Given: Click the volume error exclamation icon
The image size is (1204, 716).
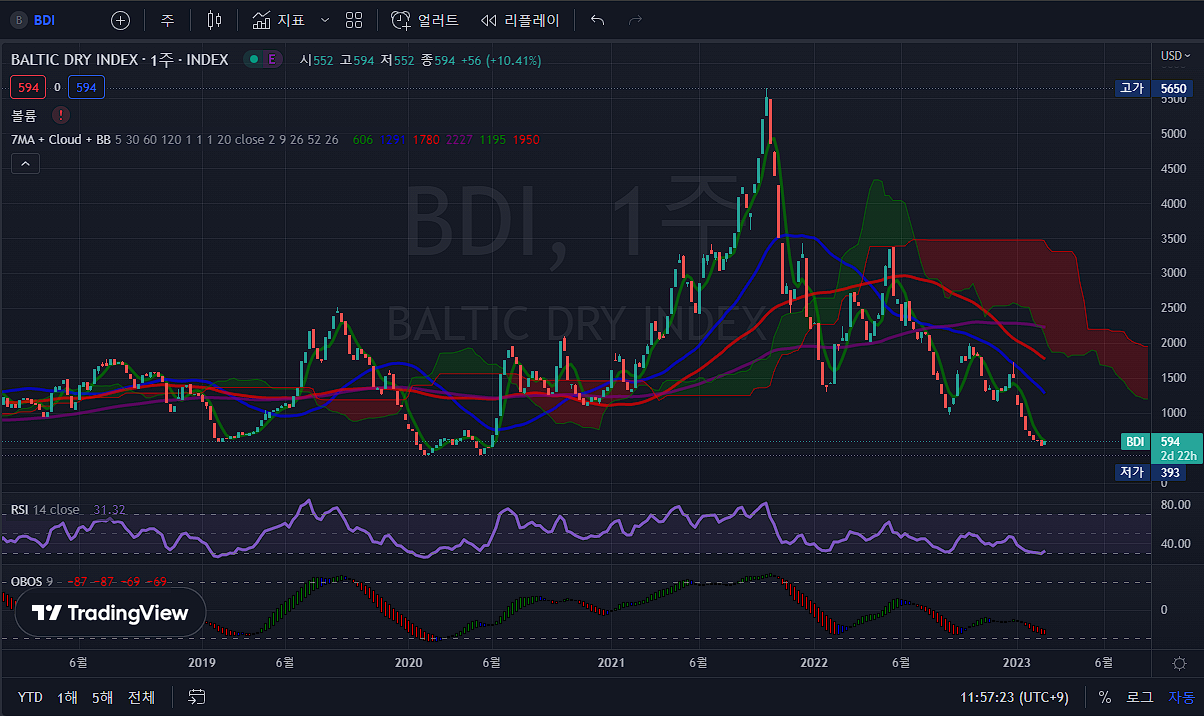Looking at the screenshot, I should point(61,115).
